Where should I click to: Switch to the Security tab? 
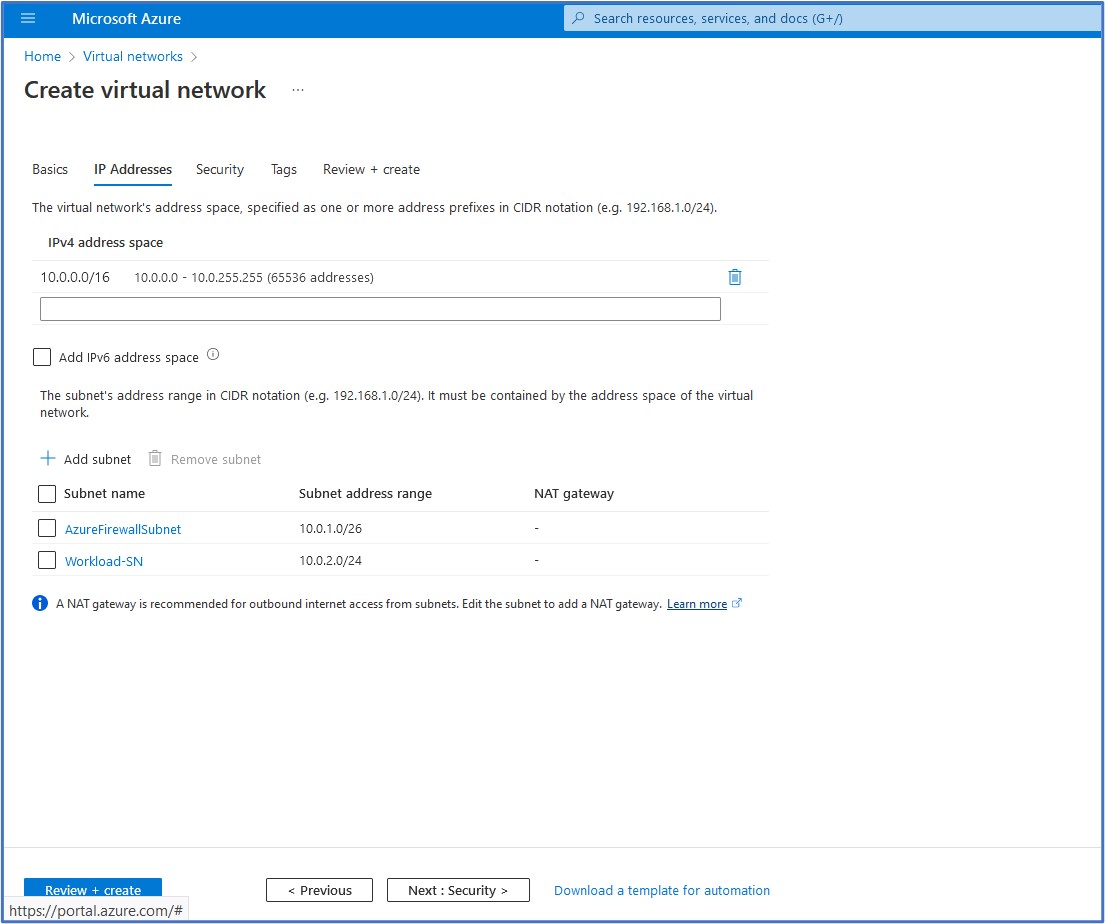coord(220,169)
